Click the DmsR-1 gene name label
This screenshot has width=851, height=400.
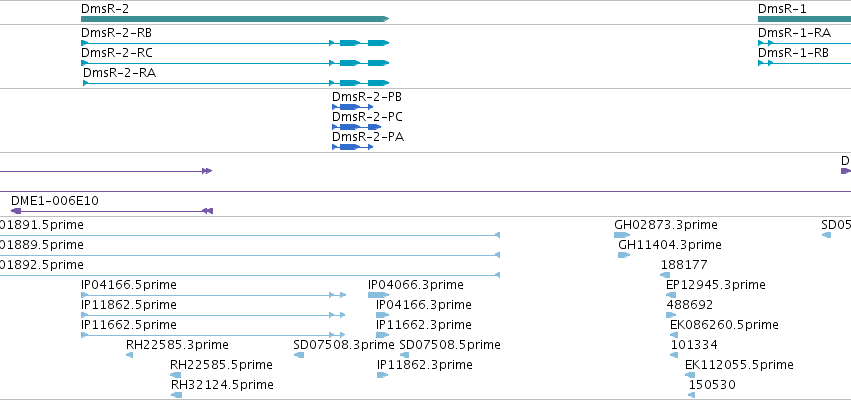point(782,9)
